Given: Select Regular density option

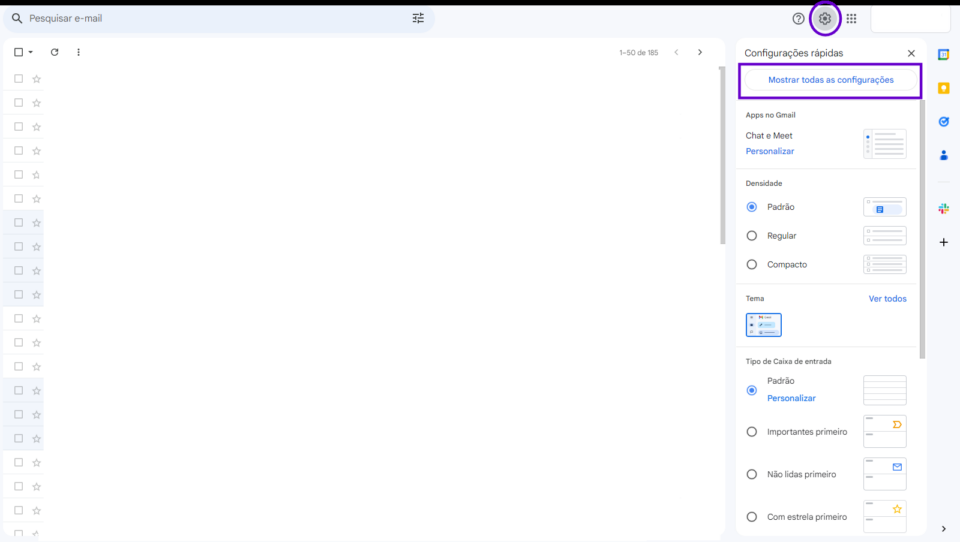Looking at the screenshot, I should click(x=752, y=236).
